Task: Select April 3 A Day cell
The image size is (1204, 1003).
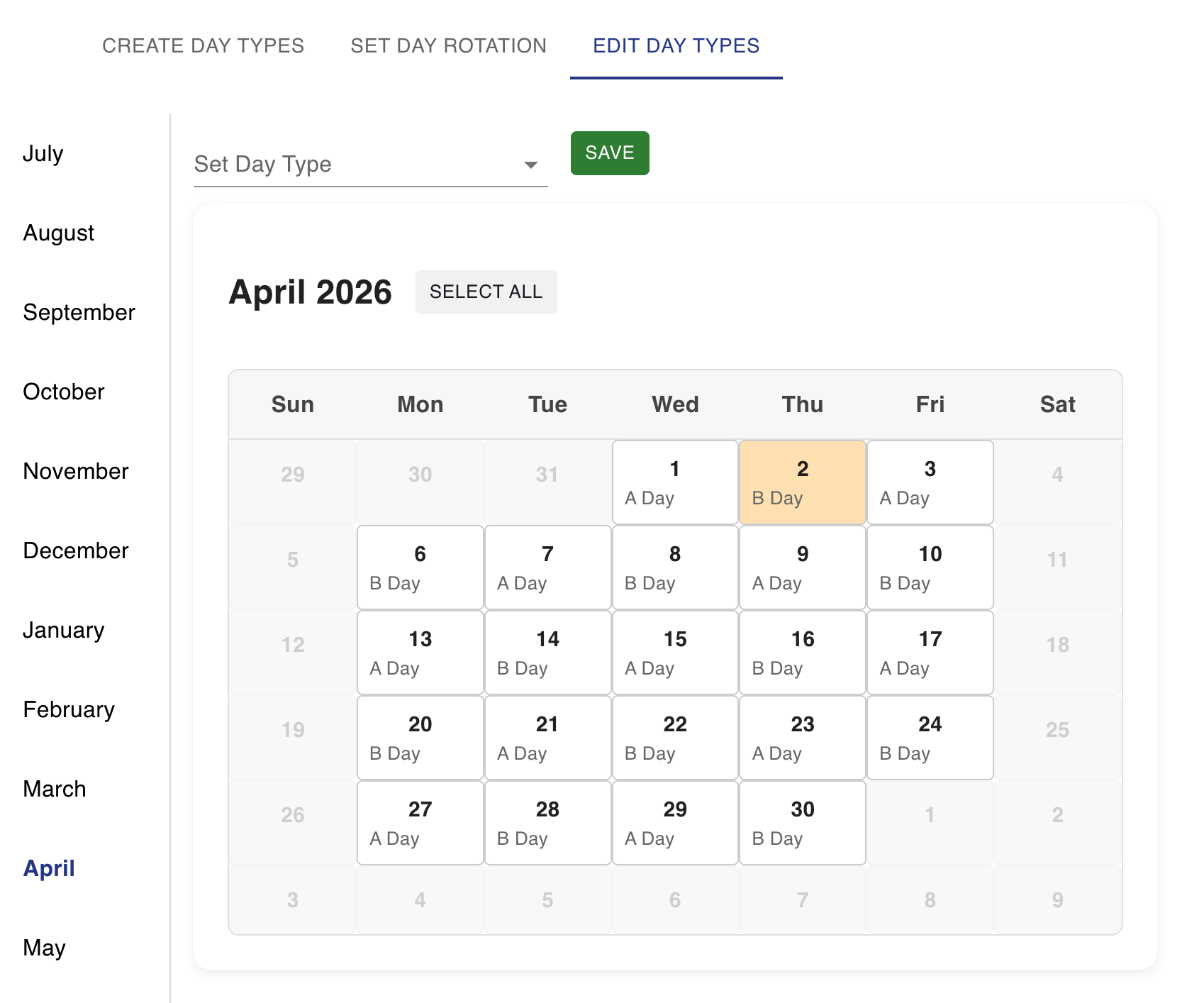Action: 930,482
